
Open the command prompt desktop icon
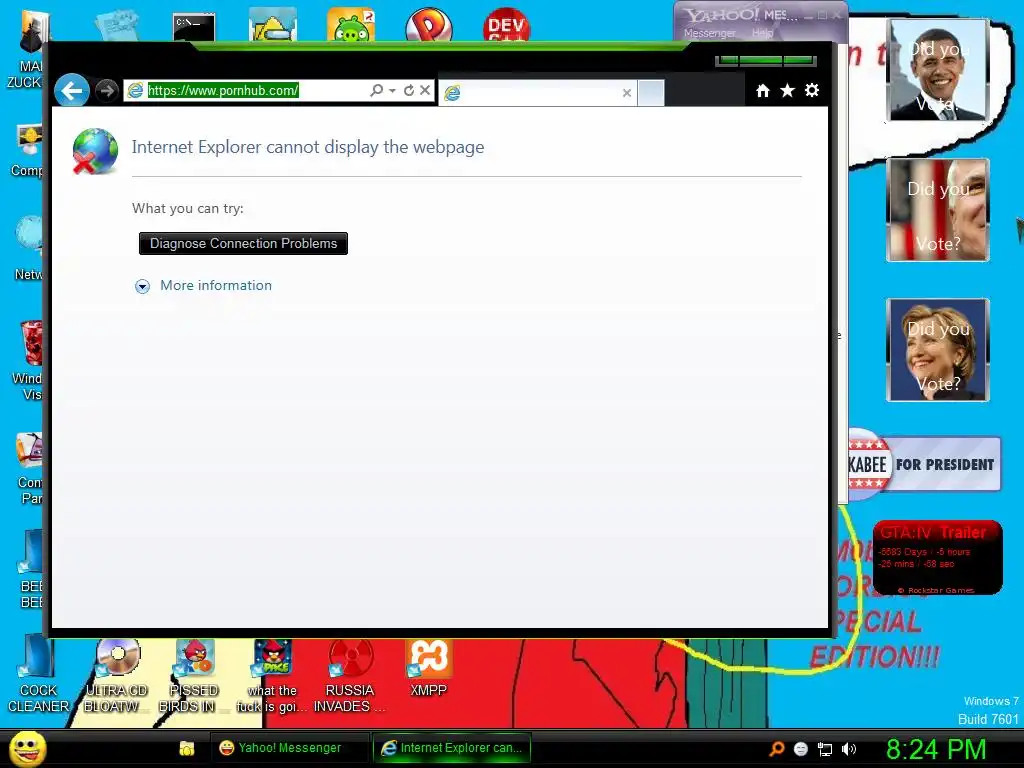(194, 27)
